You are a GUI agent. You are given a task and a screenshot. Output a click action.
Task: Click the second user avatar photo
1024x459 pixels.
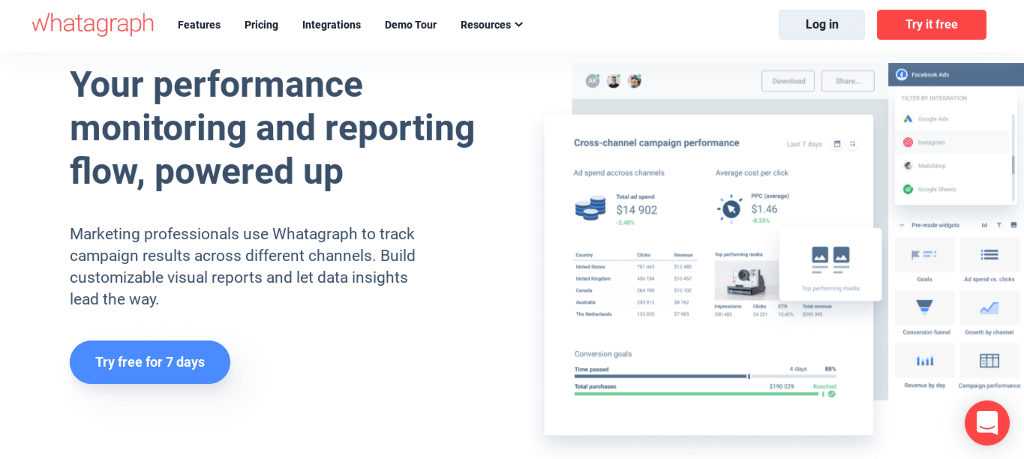613,81
